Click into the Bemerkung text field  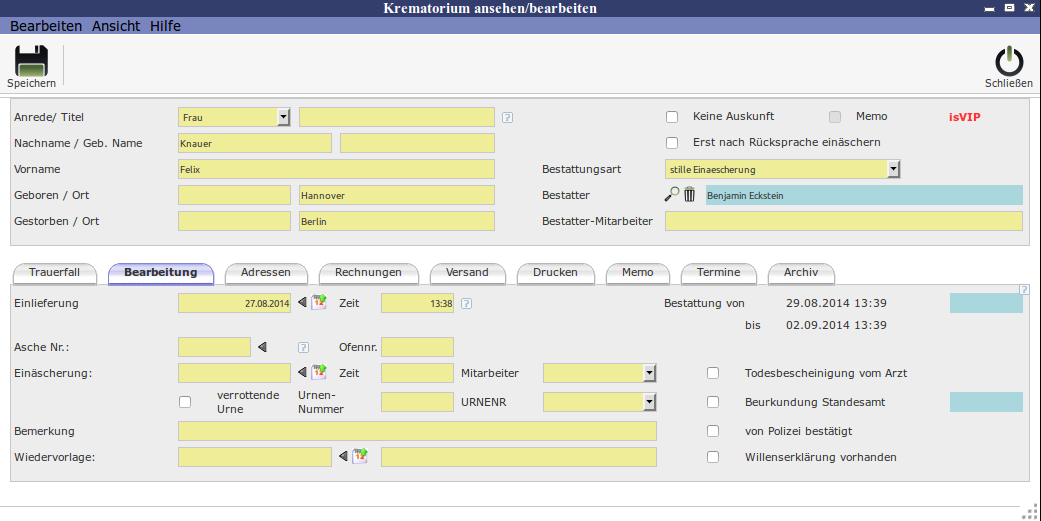[417, 431]
